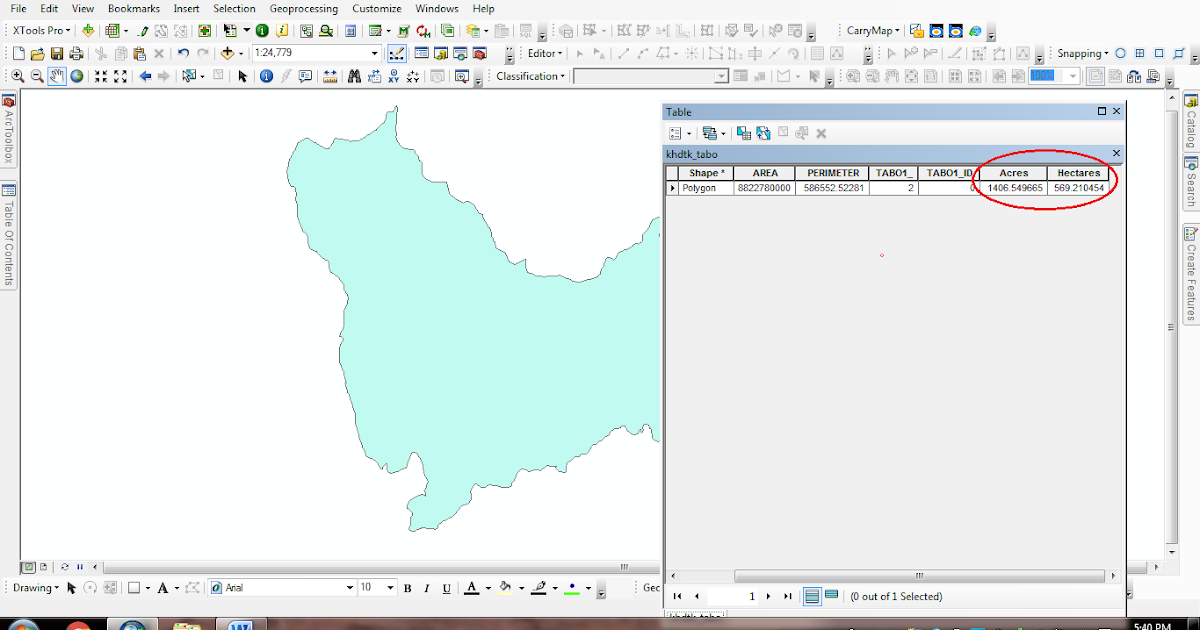Open the CarryMap dropdown menu
The image size is (1200, 630).
(873, 30)
